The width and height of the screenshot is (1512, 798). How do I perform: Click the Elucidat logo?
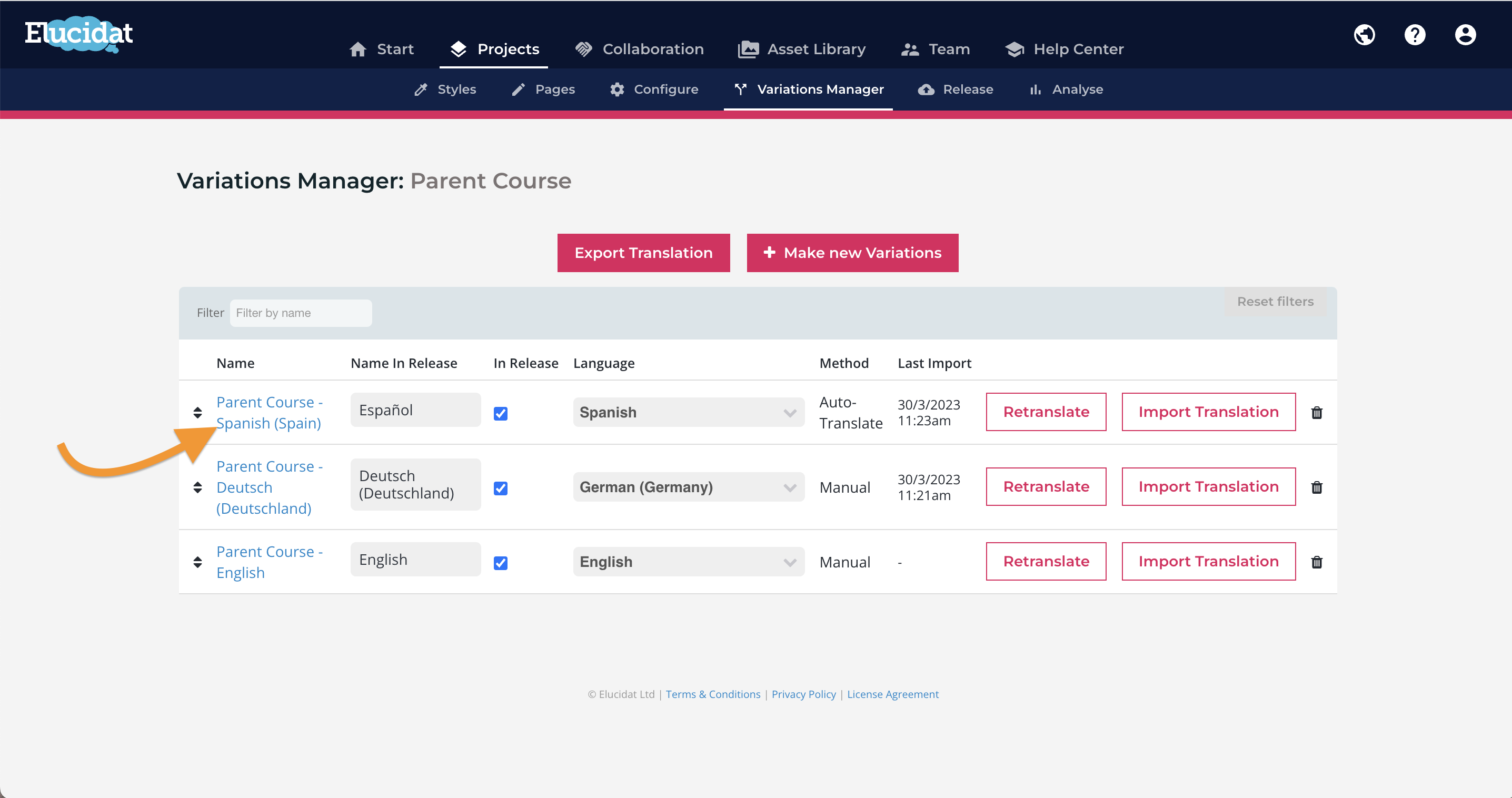pyautogui.click(x=78, y=34)
